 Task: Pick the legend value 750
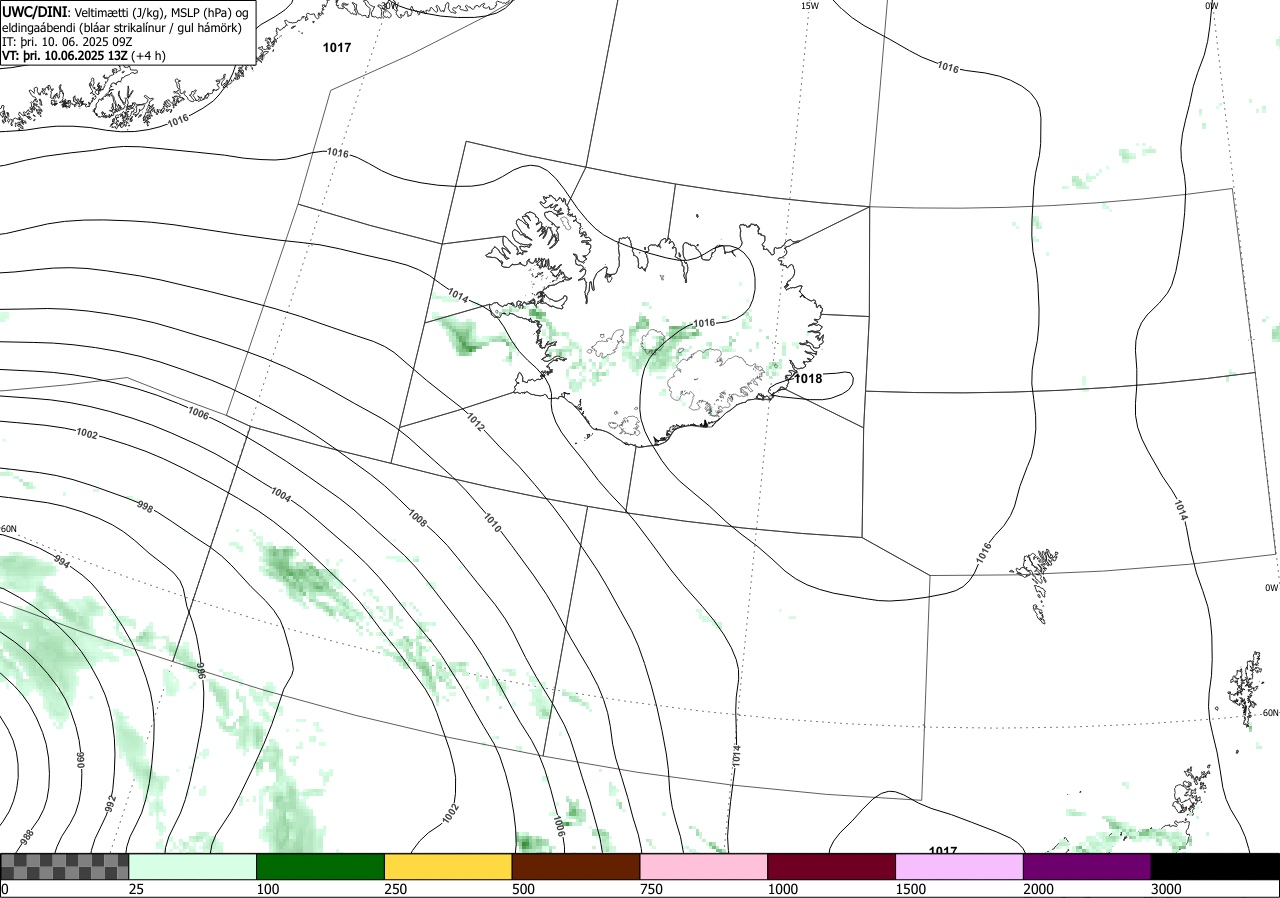[651, 889]
